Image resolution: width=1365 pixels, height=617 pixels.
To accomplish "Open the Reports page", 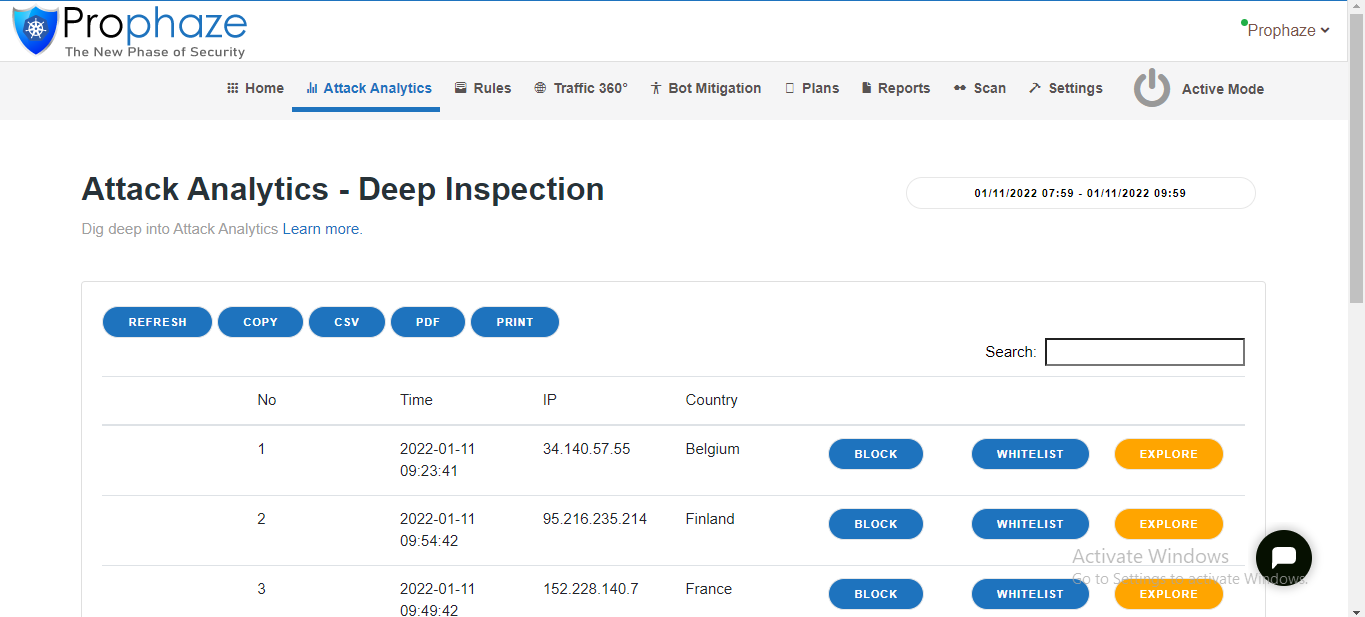I will pyautogui.click(x=895, y=88).
